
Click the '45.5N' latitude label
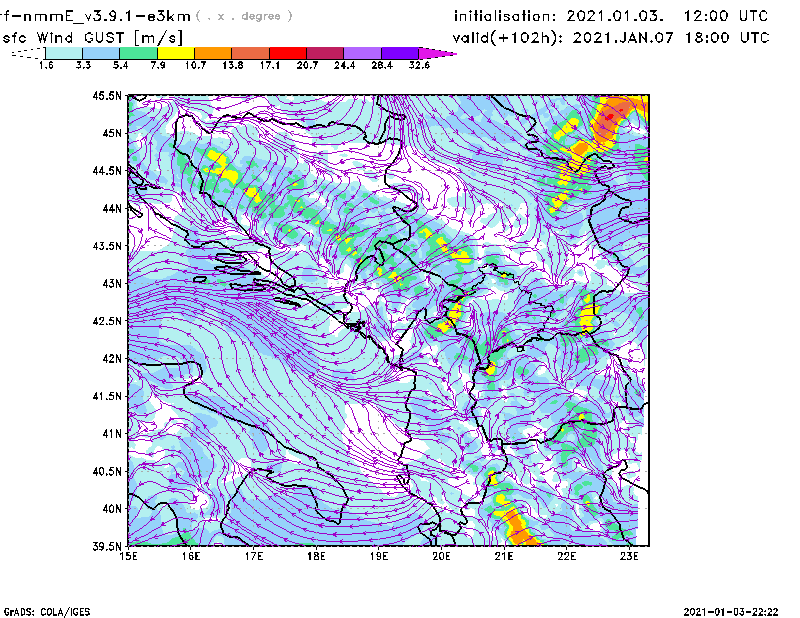pyautogui.click(x=107, y=95)
